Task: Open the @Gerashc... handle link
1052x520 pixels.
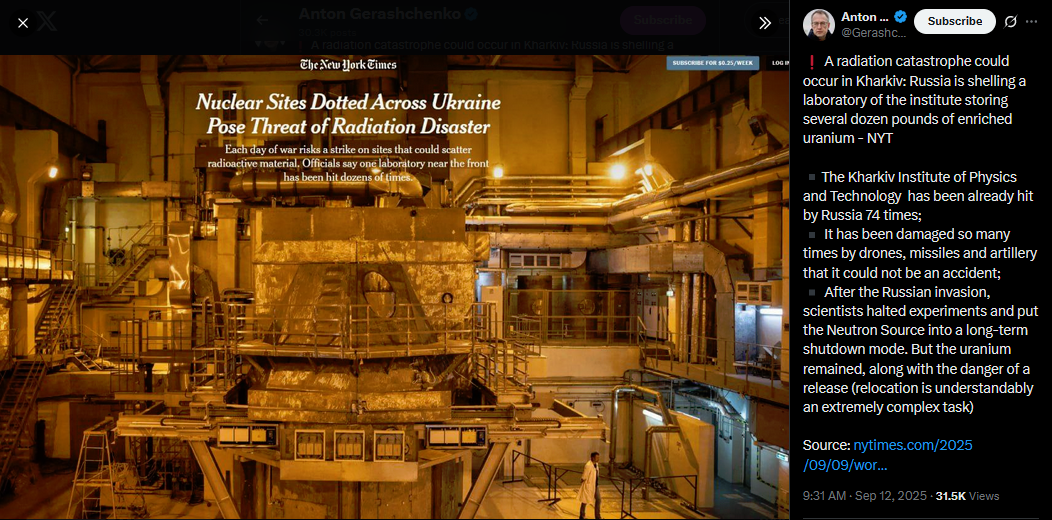Action: click(875, 32)
